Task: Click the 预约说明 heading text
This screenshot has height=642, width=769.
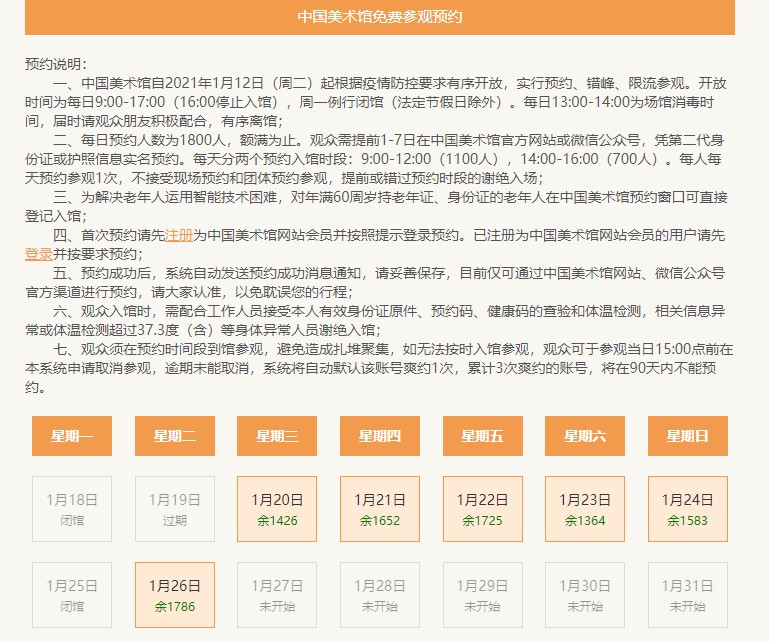Action: click(56, 64)
